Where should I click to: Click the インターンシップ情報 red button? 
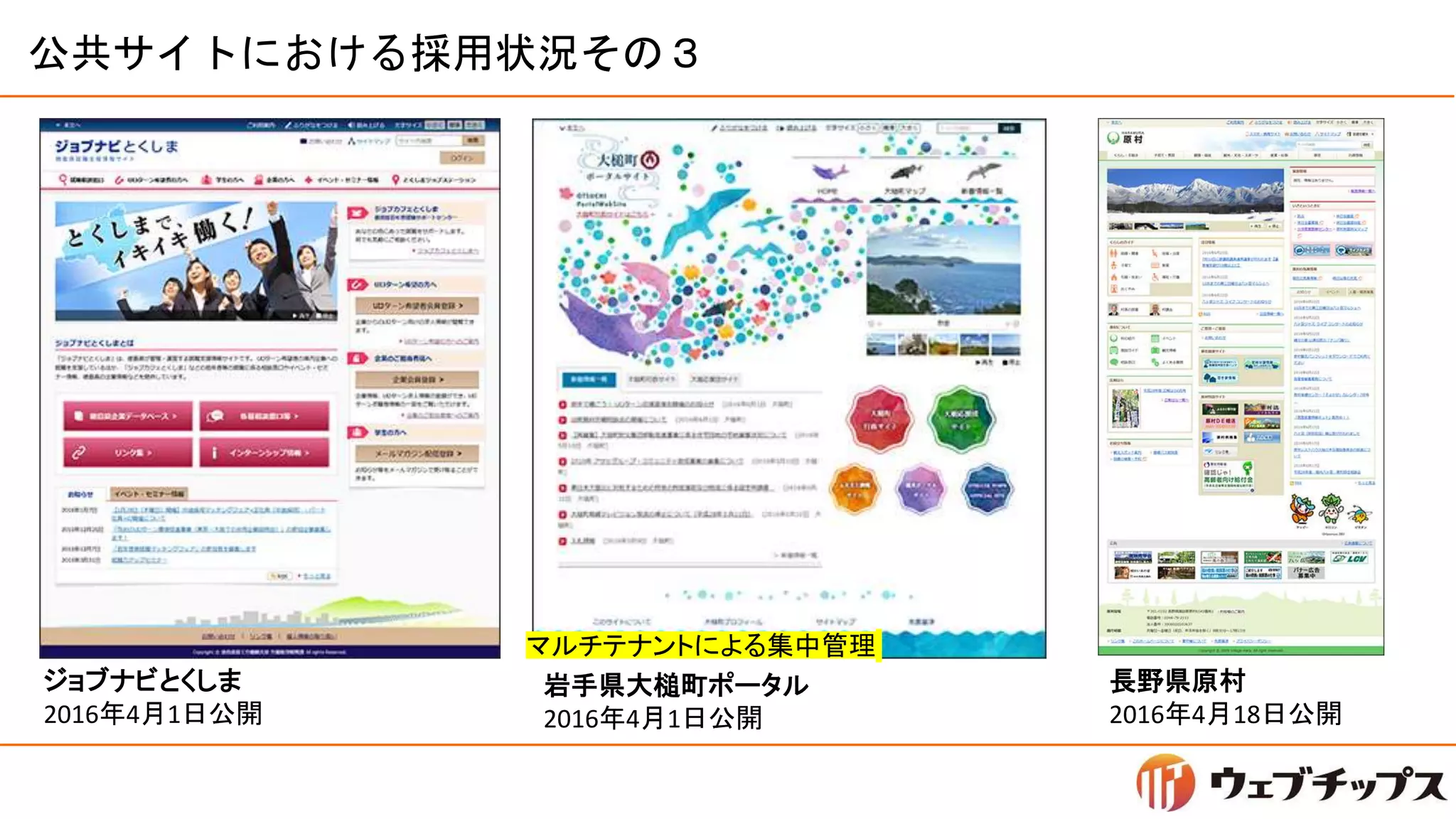(264, 452)
